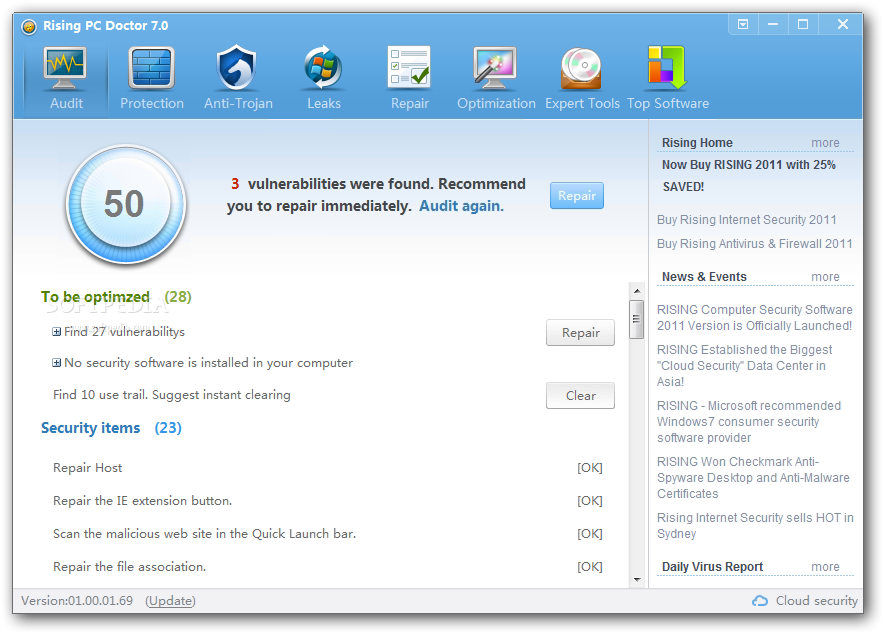
Task: Open news about Checkmark Anti-Spyware certificates
Action: point(753,477)
